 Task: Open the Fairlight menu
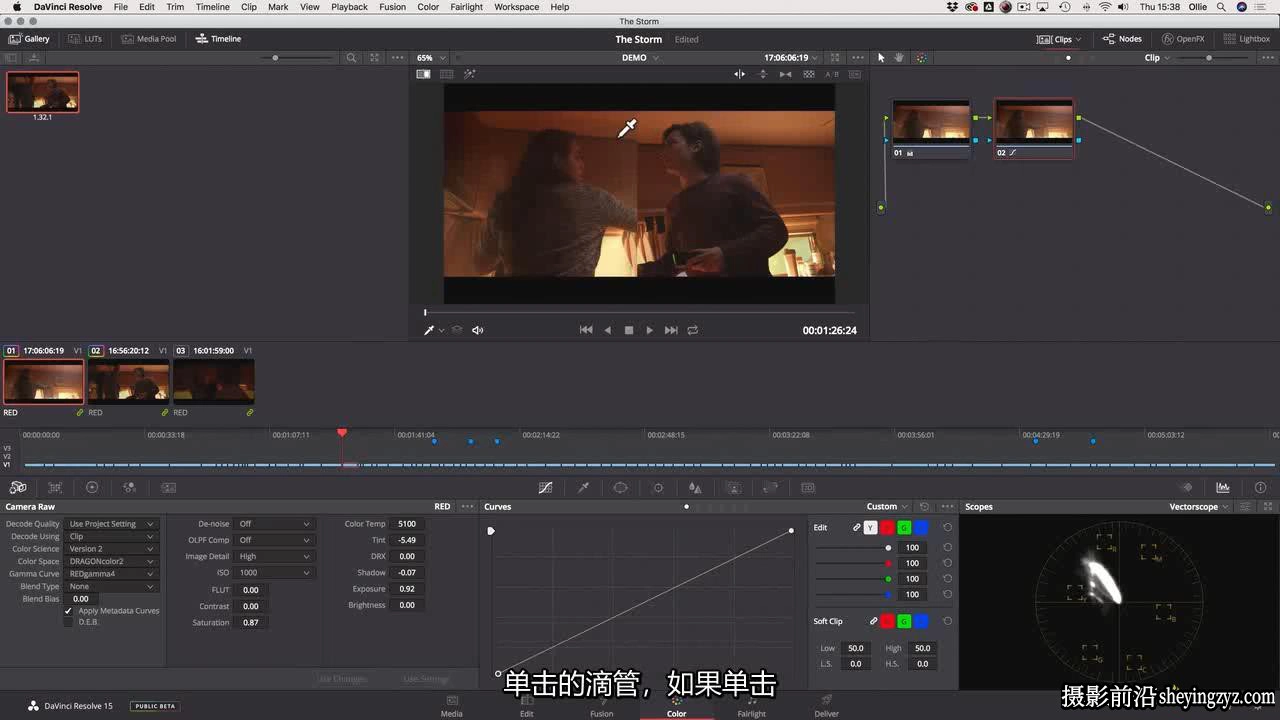[x=466, y=7]
